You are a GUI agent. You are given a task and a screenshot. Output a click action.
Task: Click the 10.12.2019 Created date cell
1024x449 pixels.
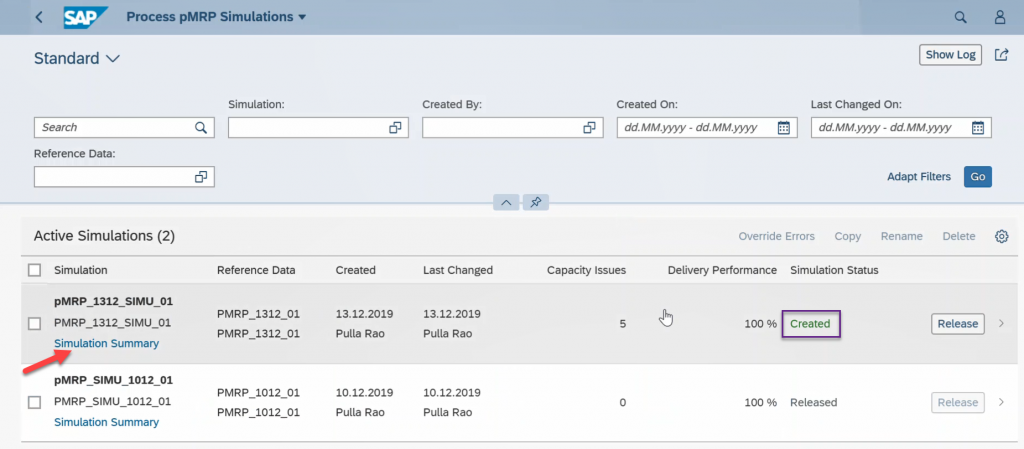(364, 393)
